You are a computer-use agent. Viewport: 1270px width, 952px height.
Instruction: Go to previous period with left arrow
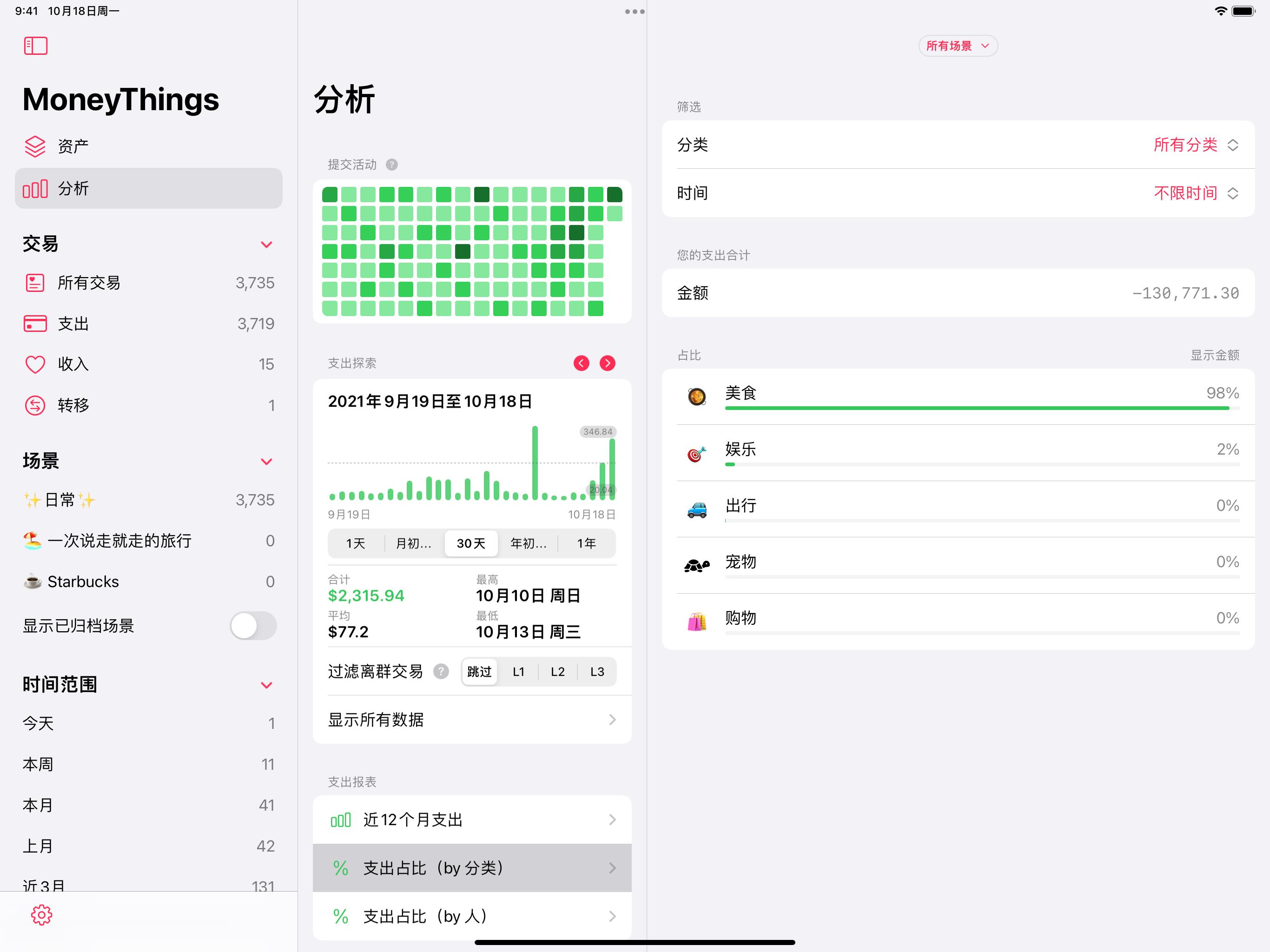coord(581,363)
